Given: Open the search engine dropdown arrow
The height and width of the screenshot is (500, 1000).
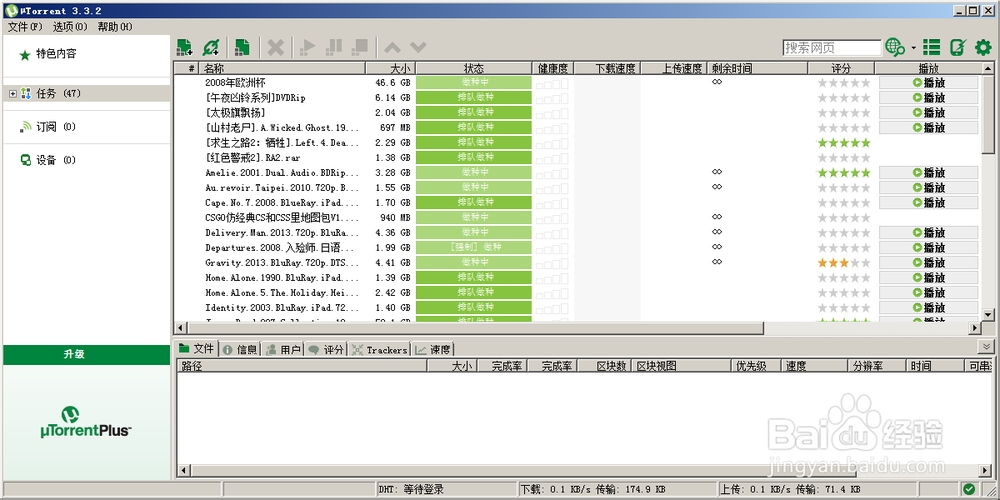Looking at the screenshot, I should tap(913, 48).
